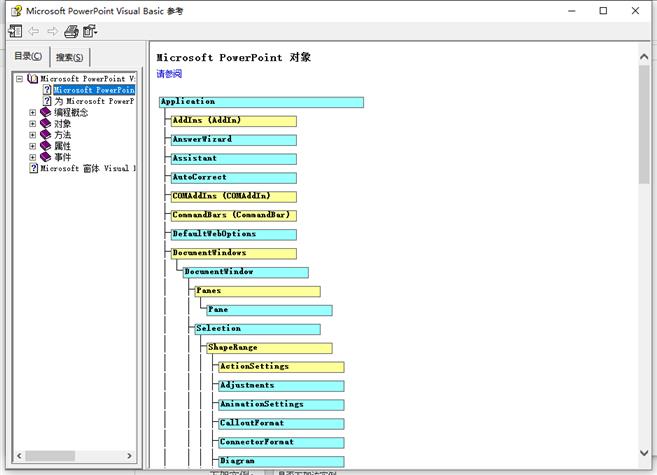Open the AutoCorrect object box
This screenshot has height=475, width=657.
pyautogui.click(x=234, y=178)
